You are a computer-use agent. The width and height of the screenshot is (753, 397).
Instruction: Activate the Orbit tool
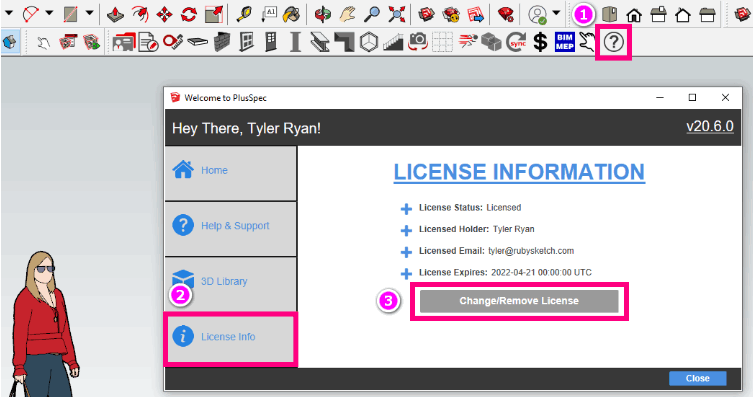pyautogui.click(x=323, y=14)
